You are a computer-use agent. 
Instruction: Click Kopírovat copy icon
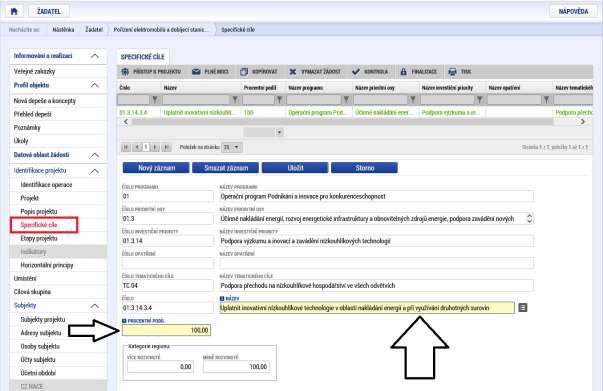(244, 72)
